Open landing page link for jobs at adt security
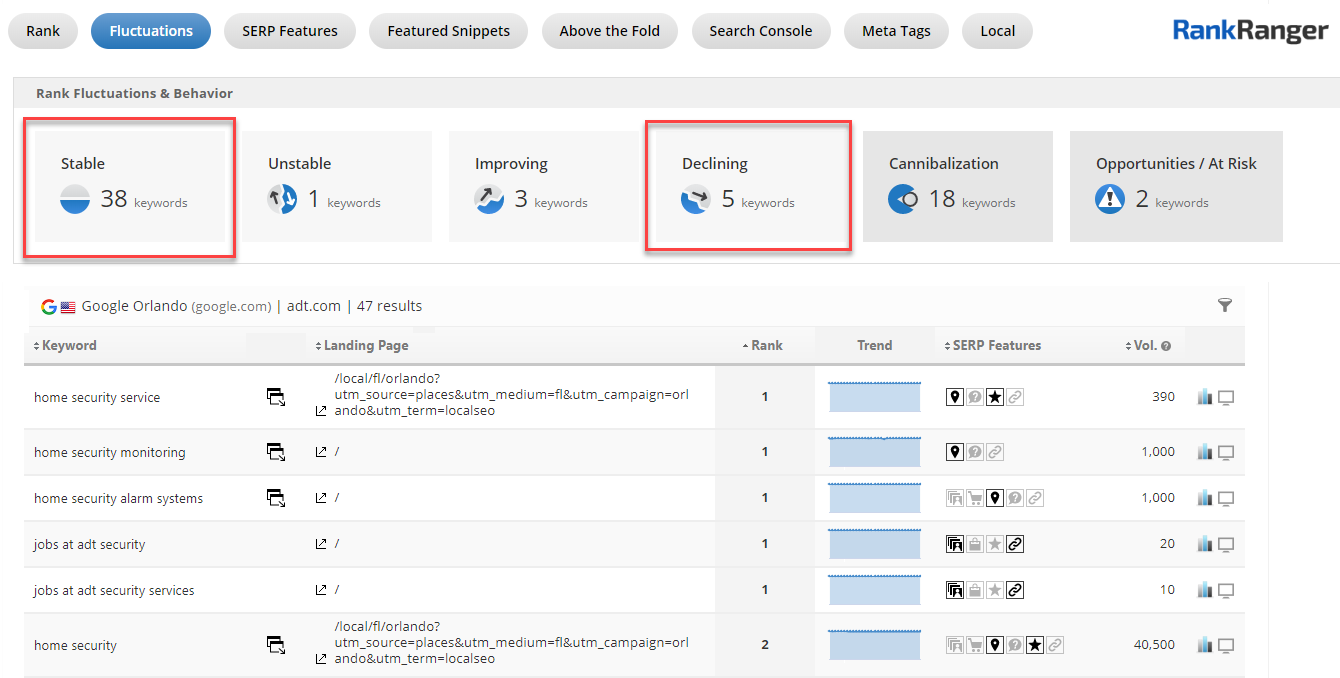Viewport: 1340px width, 678px height. tap(321, 544)
